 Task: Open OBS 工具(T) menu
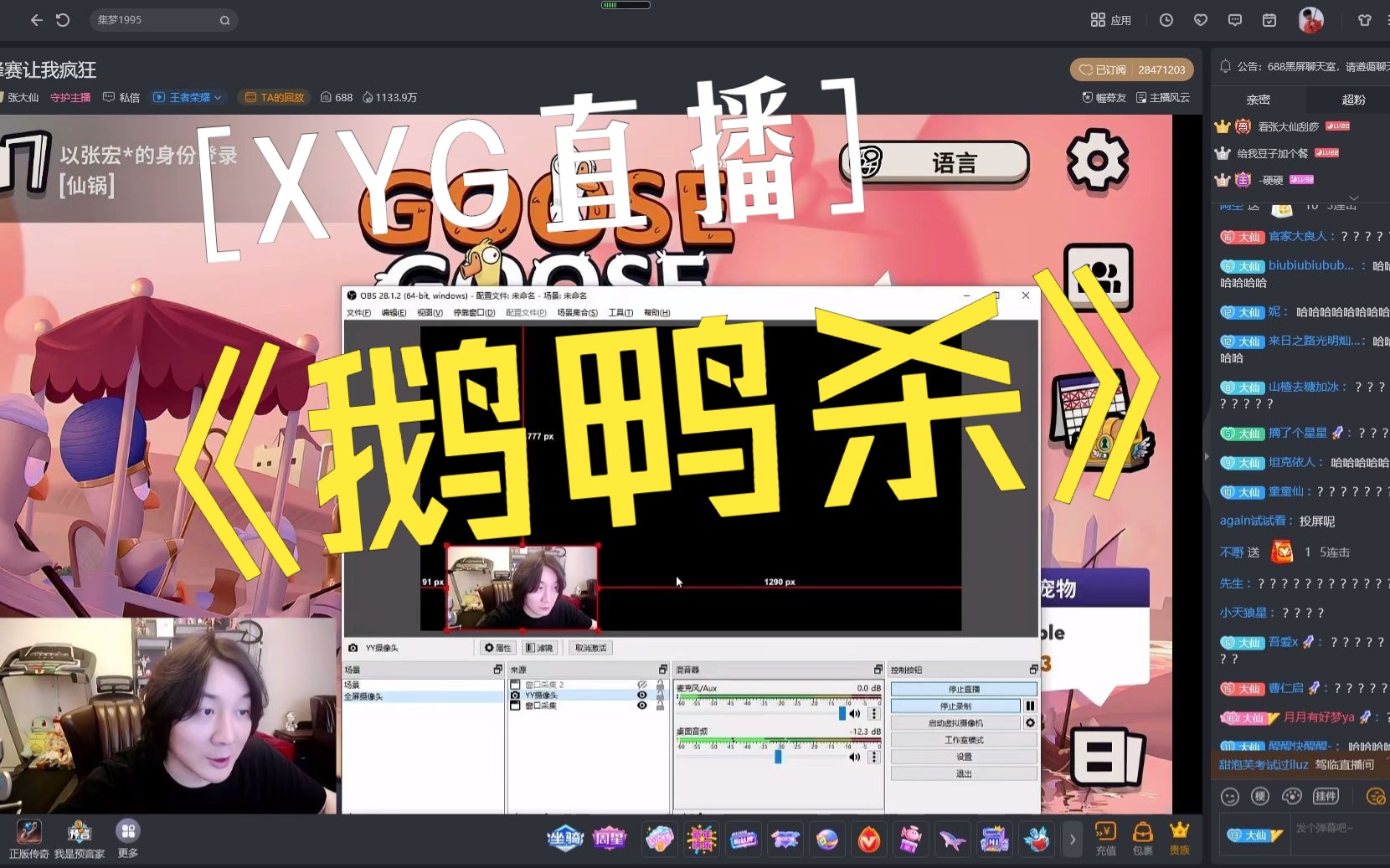pyautogui.click(x=620, y=313)
